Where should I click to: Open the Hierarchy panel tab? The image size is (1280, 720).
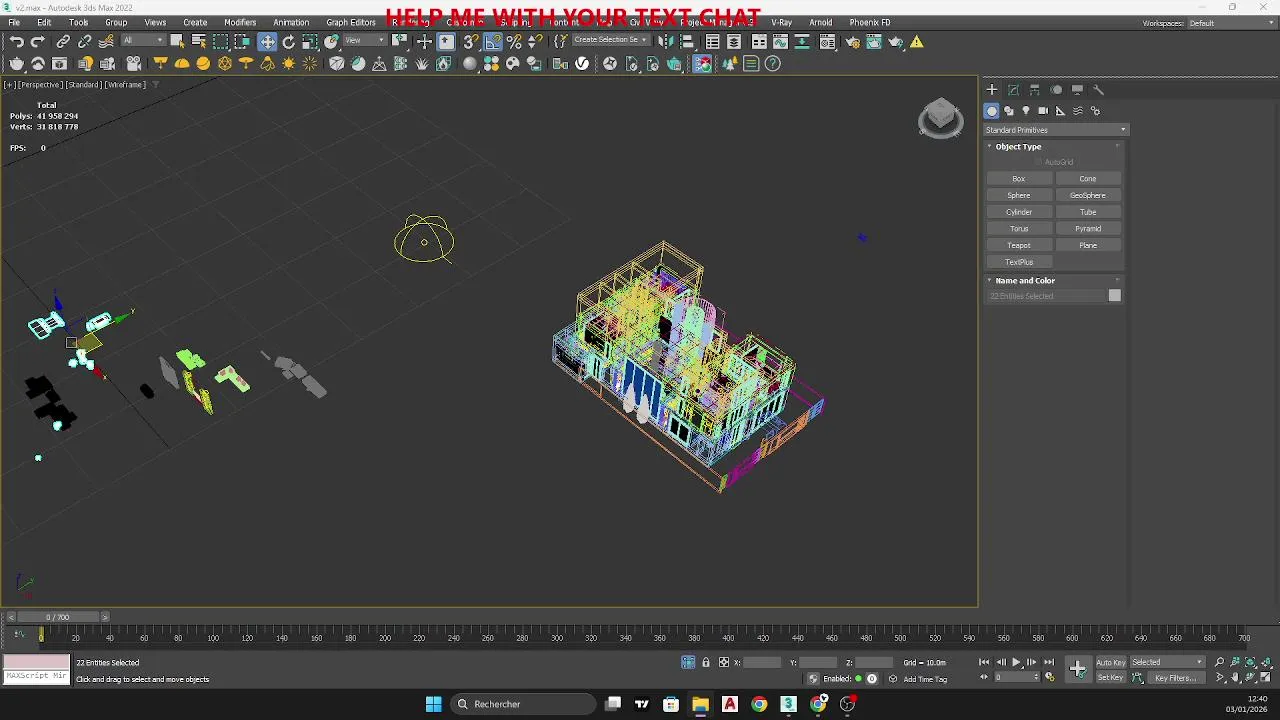coord(1034,89)
